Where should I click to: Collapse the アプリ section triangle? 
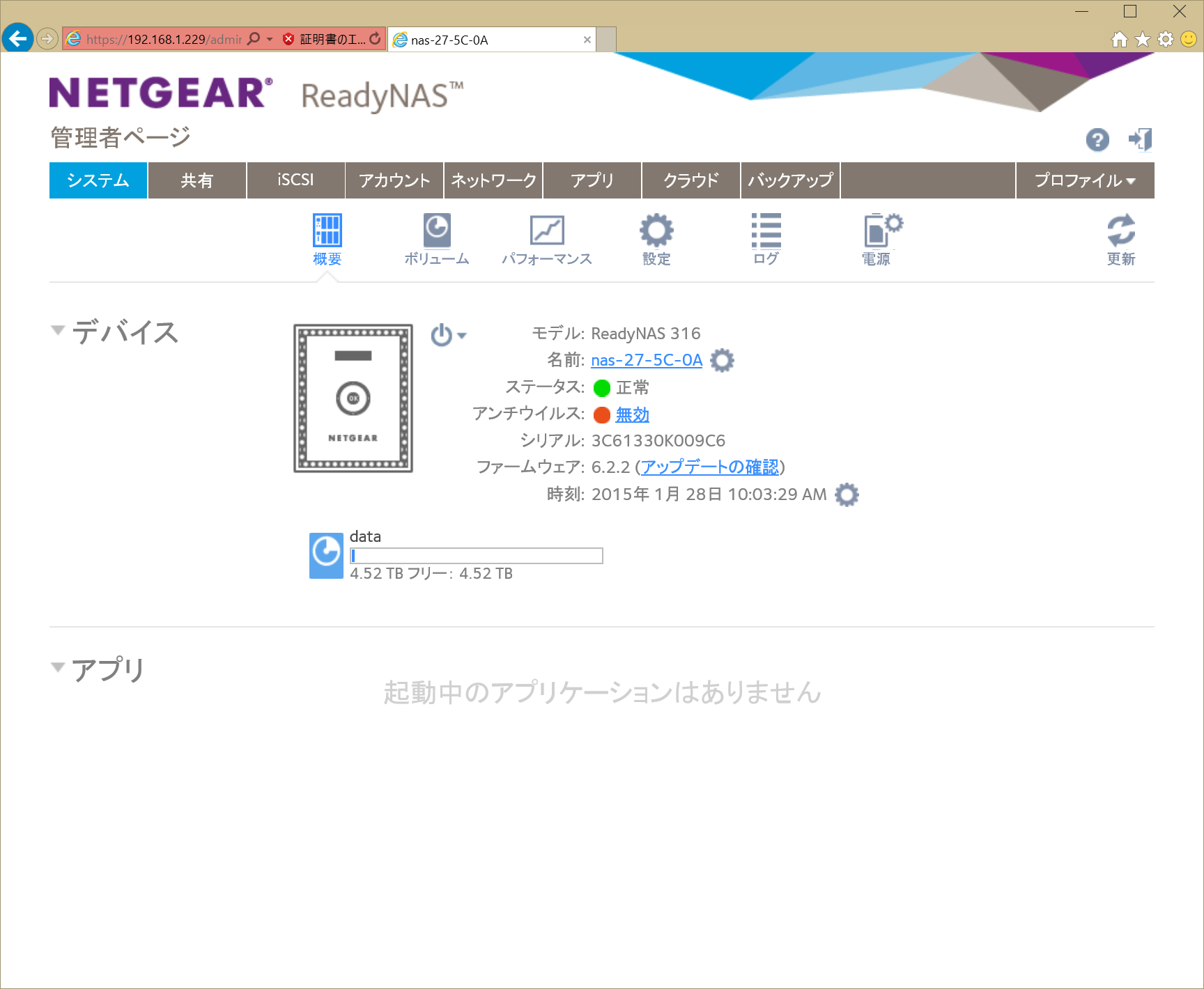click(58, 667)
